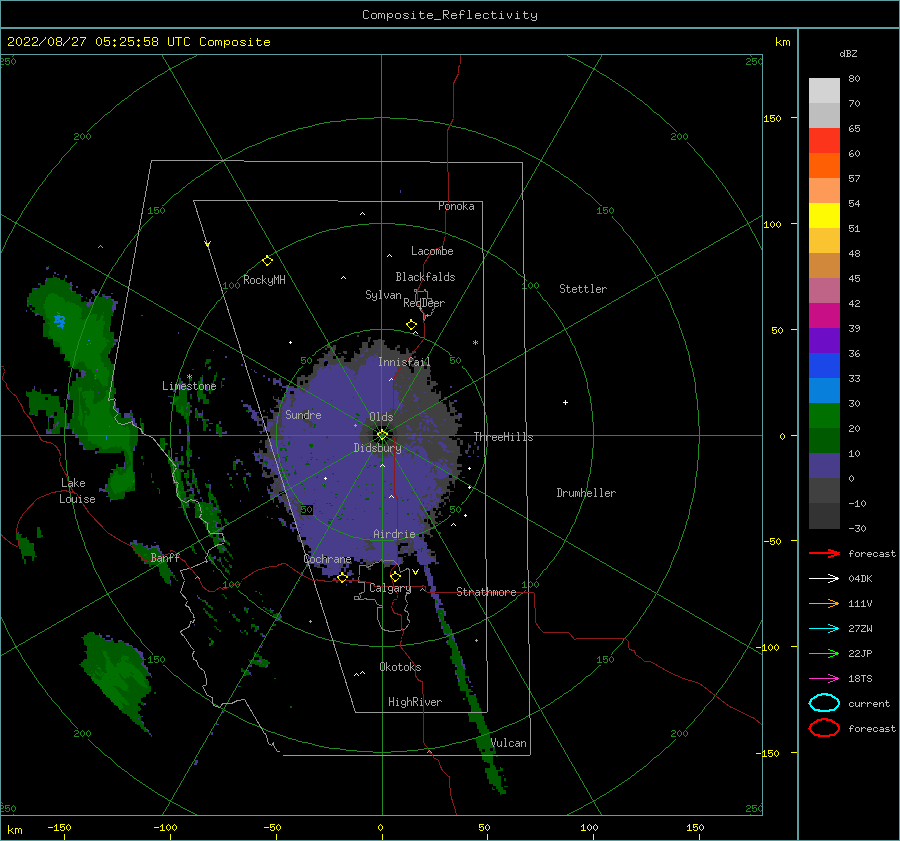Click the Banff label
The width and height of the screenshot is (900, 841).
pos(165,557)
